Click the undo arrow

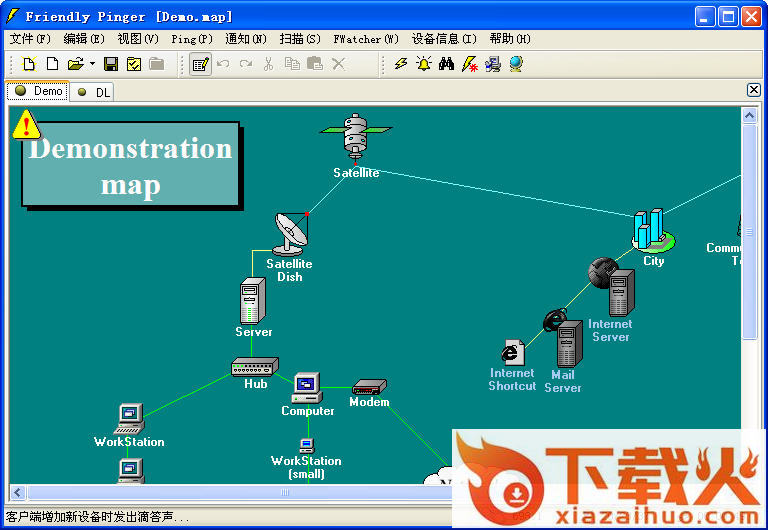(x=223, y=64)
